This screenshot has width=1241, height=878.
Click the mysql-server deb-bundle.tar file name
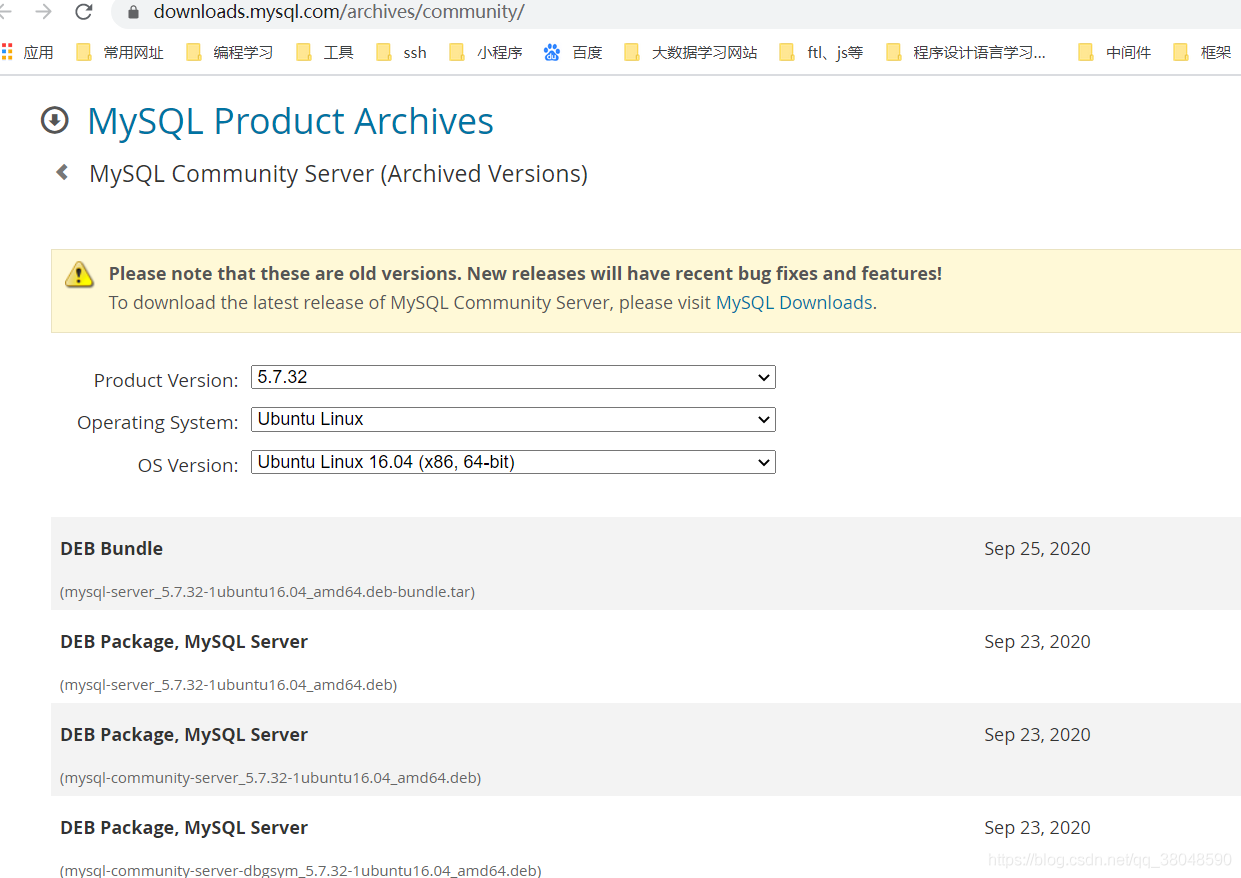[267, 592]
